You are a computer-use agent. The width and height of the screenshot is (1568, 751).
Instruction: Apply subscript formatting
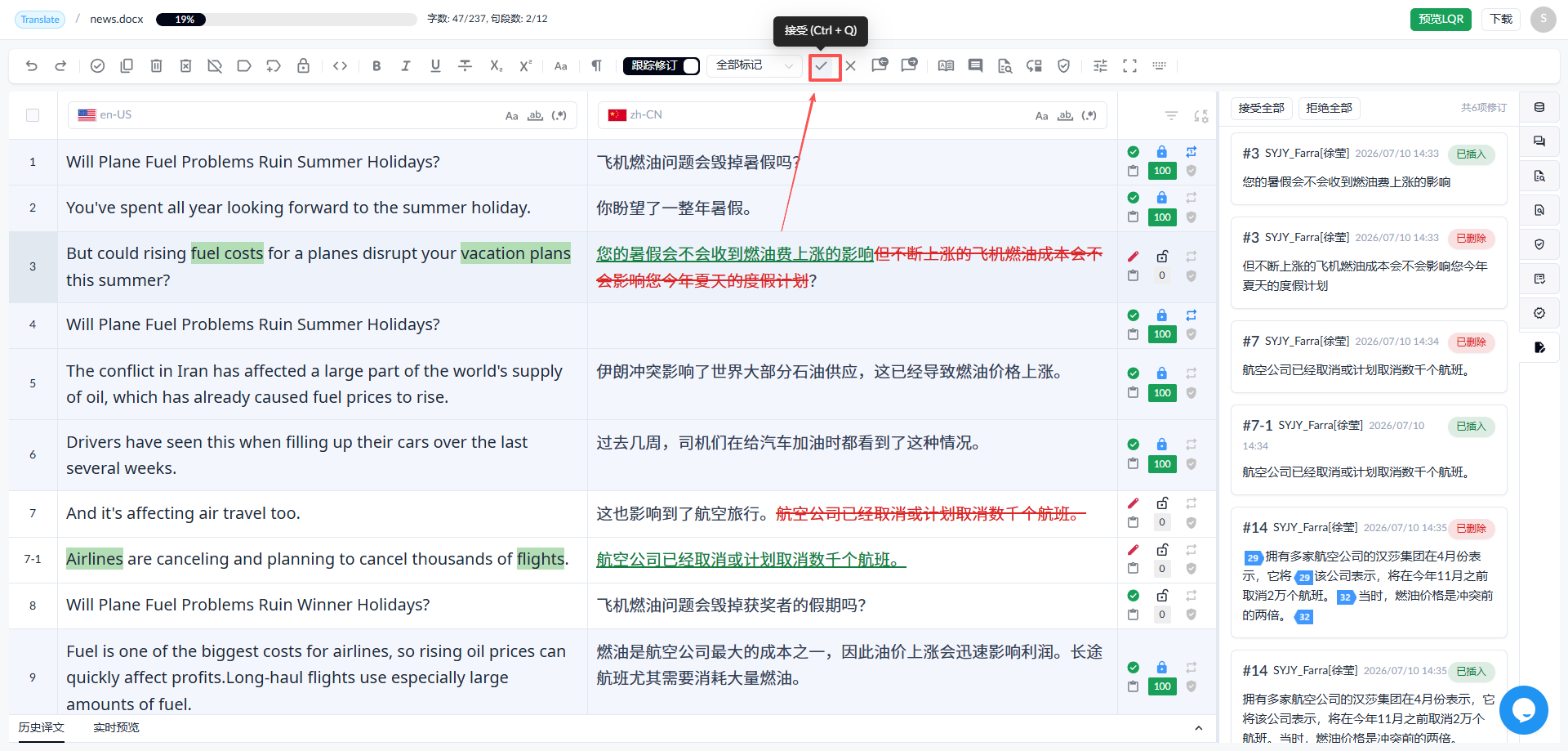tap(496, 66)
